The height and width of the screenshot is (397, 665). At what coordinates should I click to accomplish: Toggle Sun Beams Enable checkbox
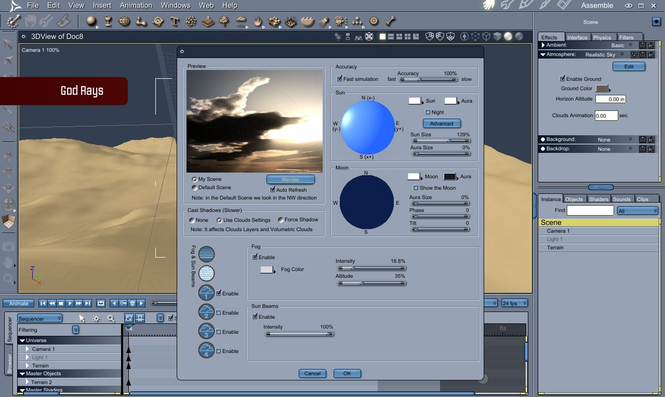[255, 316]
